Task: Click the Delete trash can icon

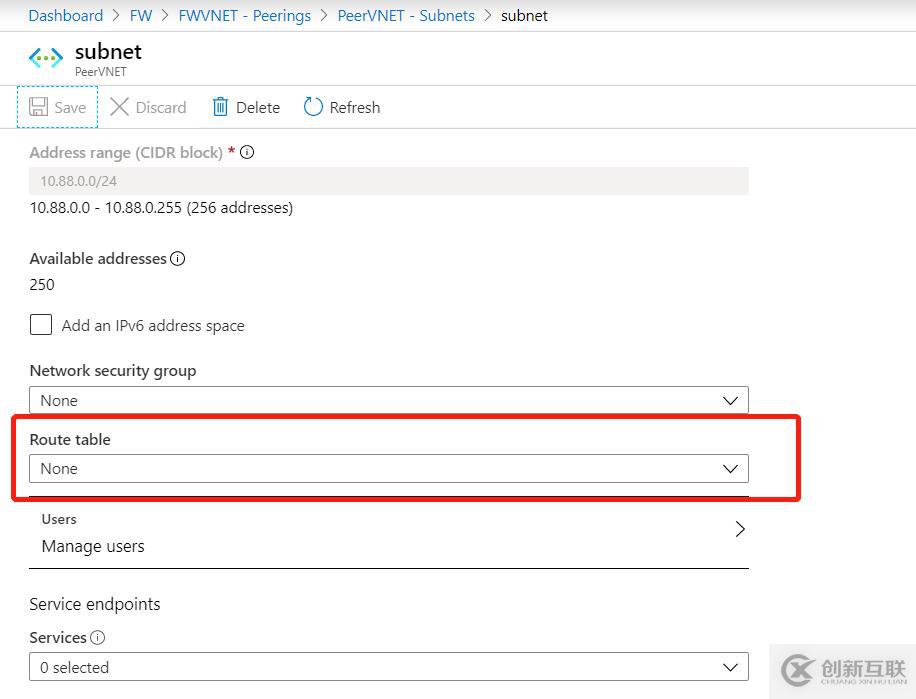Action: point(220,107)
